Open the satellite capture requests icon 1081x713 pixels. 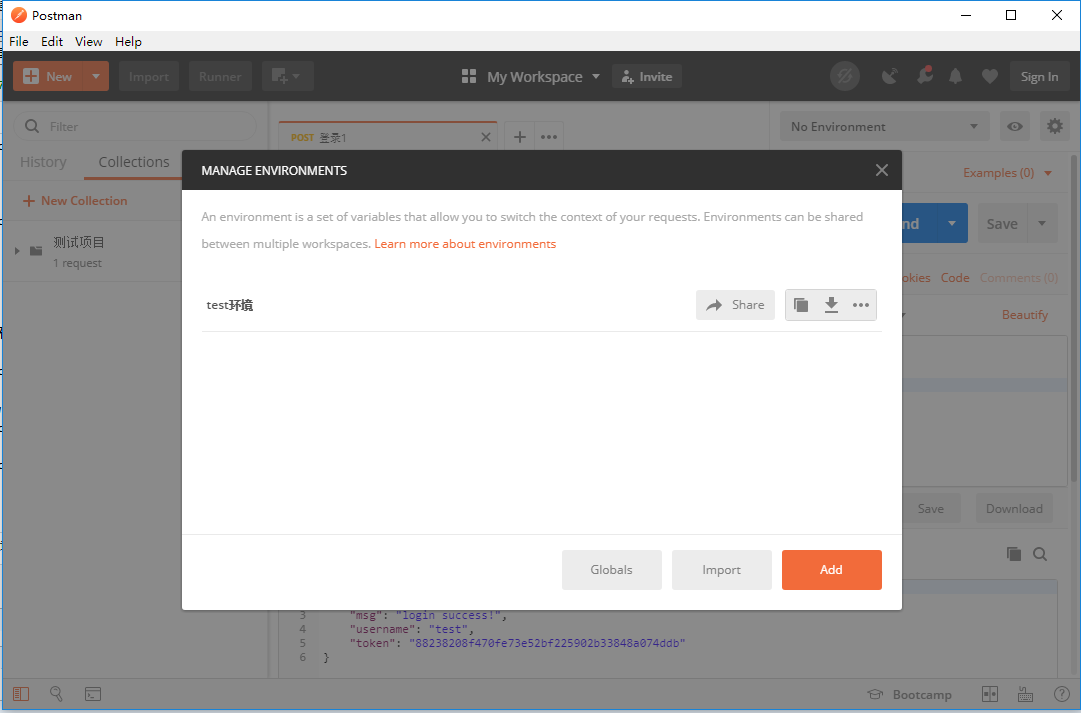click(889, 76)
